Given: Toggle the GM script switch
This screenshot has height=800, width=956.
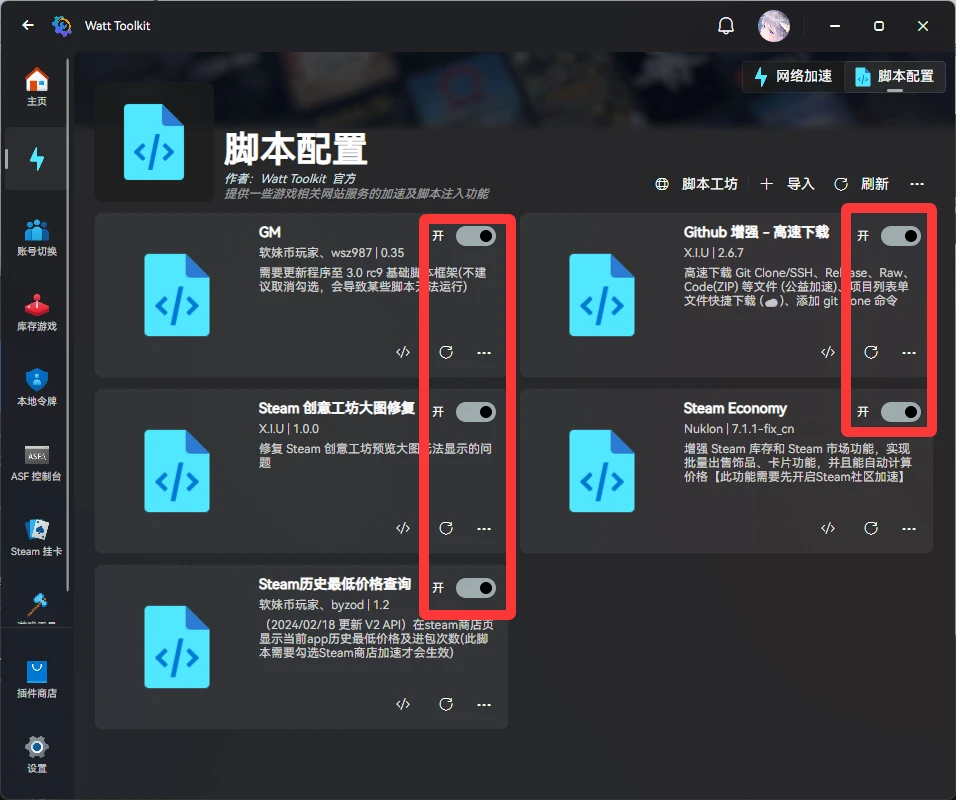Looking at the screenshot, I should [x=476, y=236].
